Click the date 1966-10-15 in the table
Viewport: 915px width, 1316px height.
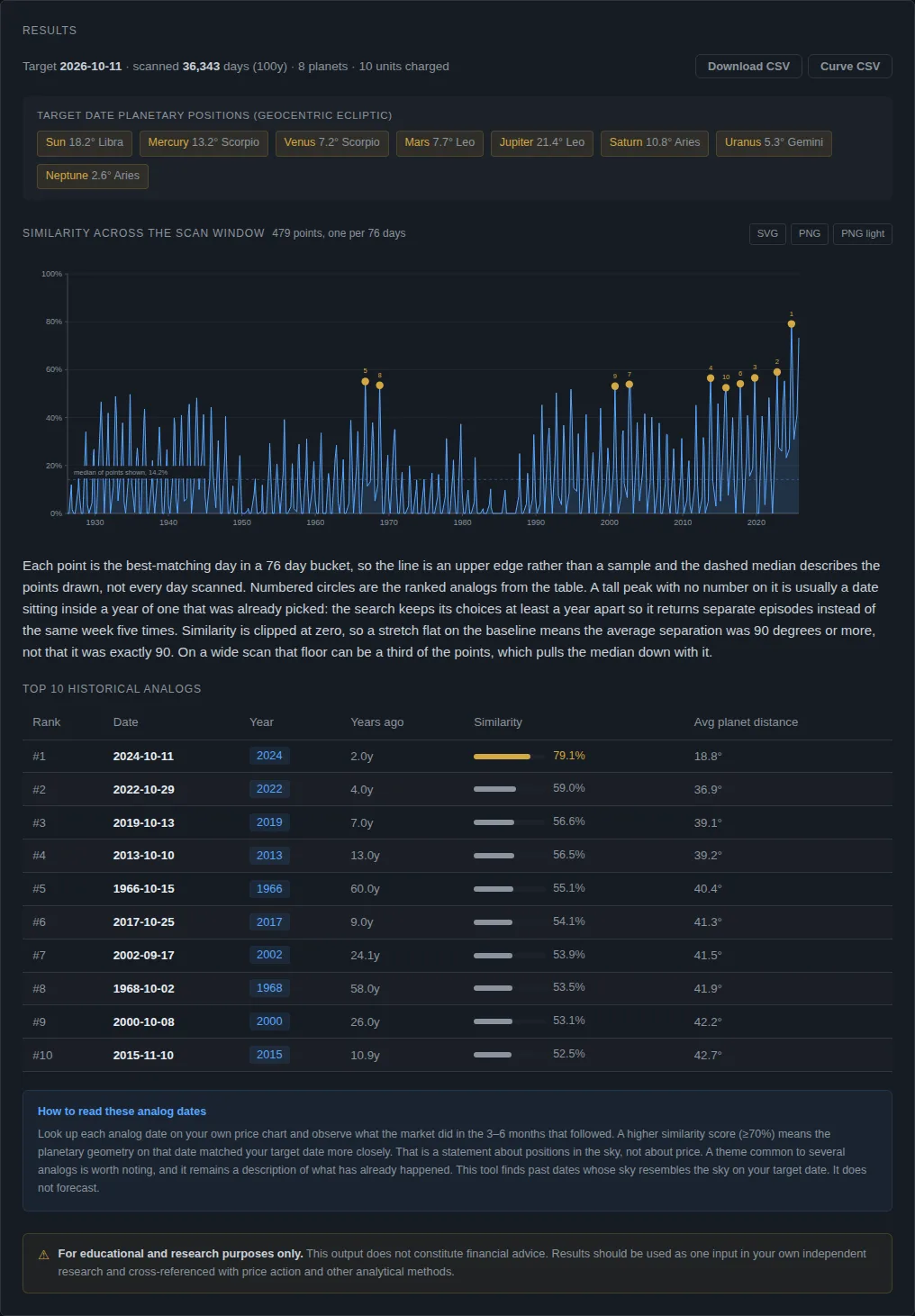[x=144, y=889]
